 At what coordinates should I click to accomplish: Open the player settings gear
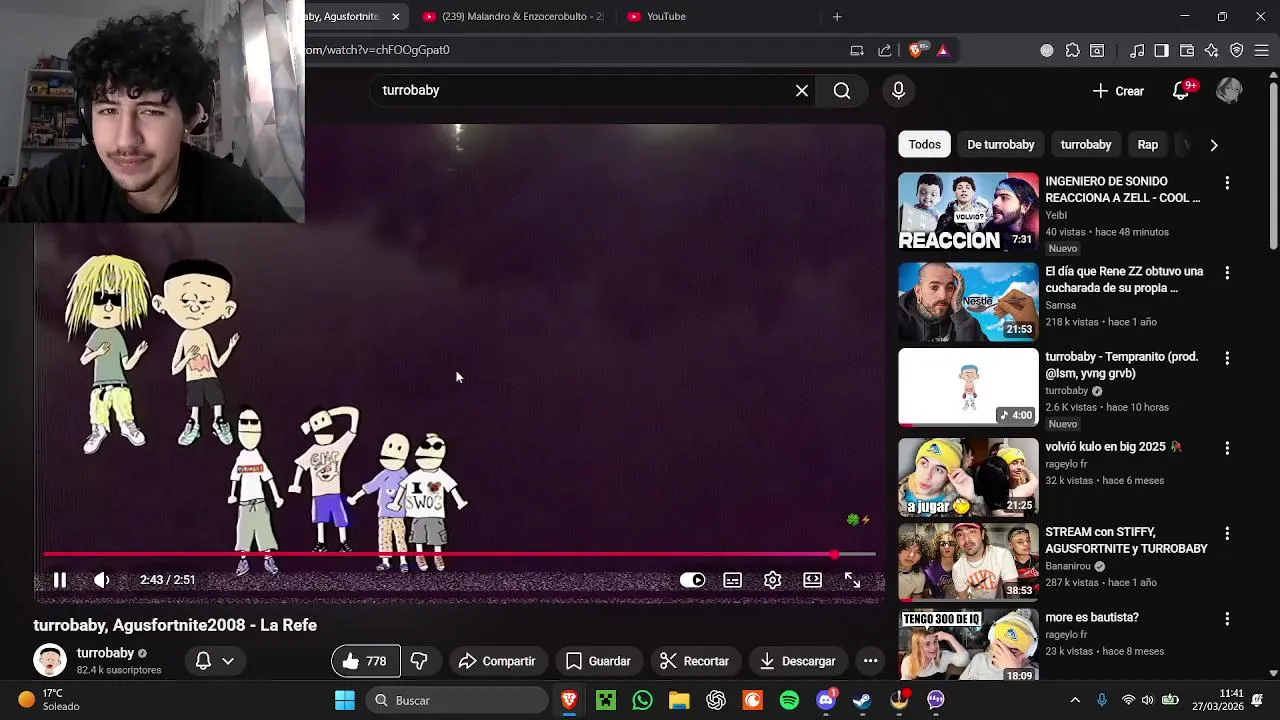773,580
